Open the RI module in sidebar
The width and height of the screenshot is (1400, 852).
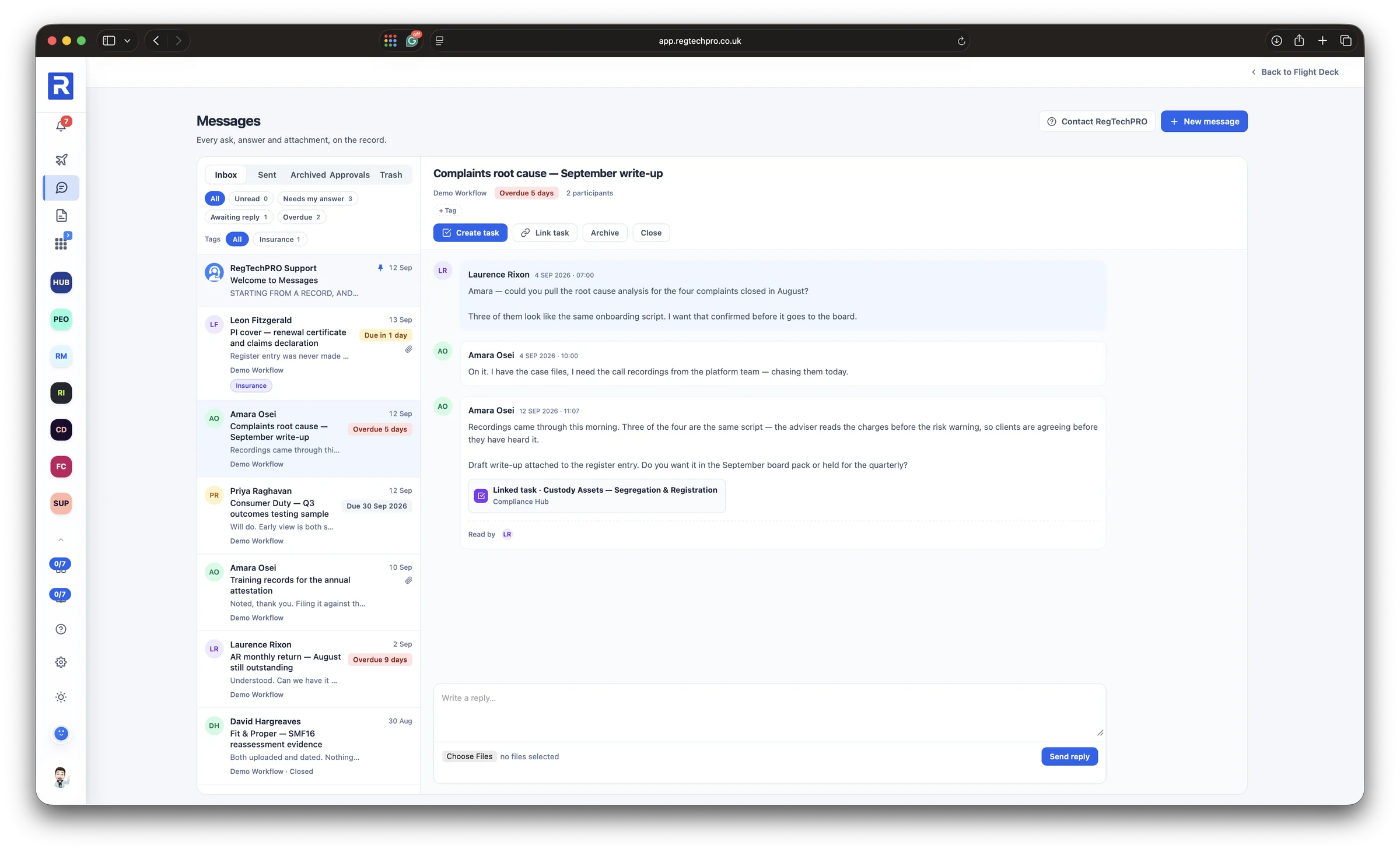(x=61, y=393)
